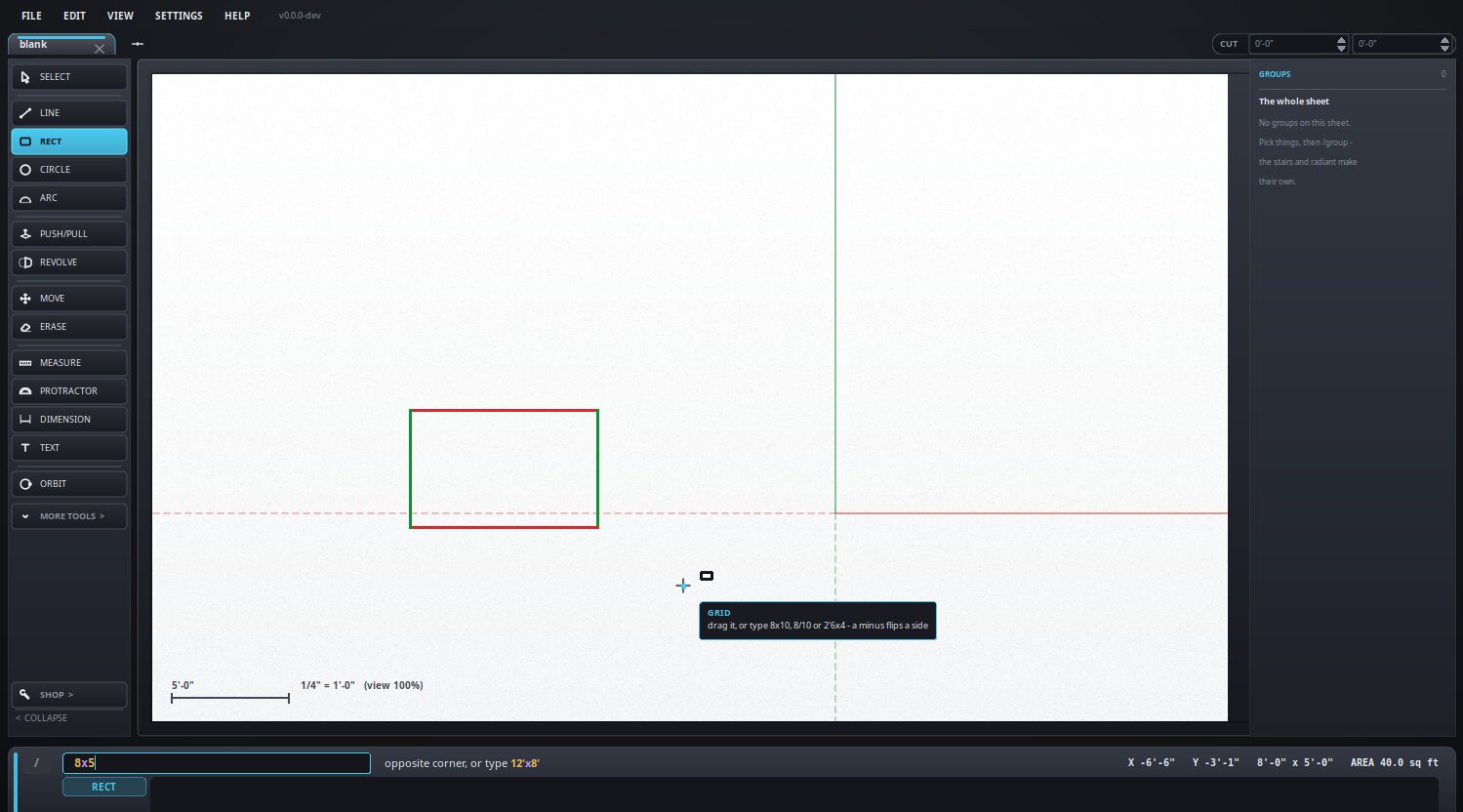This screenshot has height=812, width=1463.
Task: Activate the Arc tool
Action: point(68,198)
